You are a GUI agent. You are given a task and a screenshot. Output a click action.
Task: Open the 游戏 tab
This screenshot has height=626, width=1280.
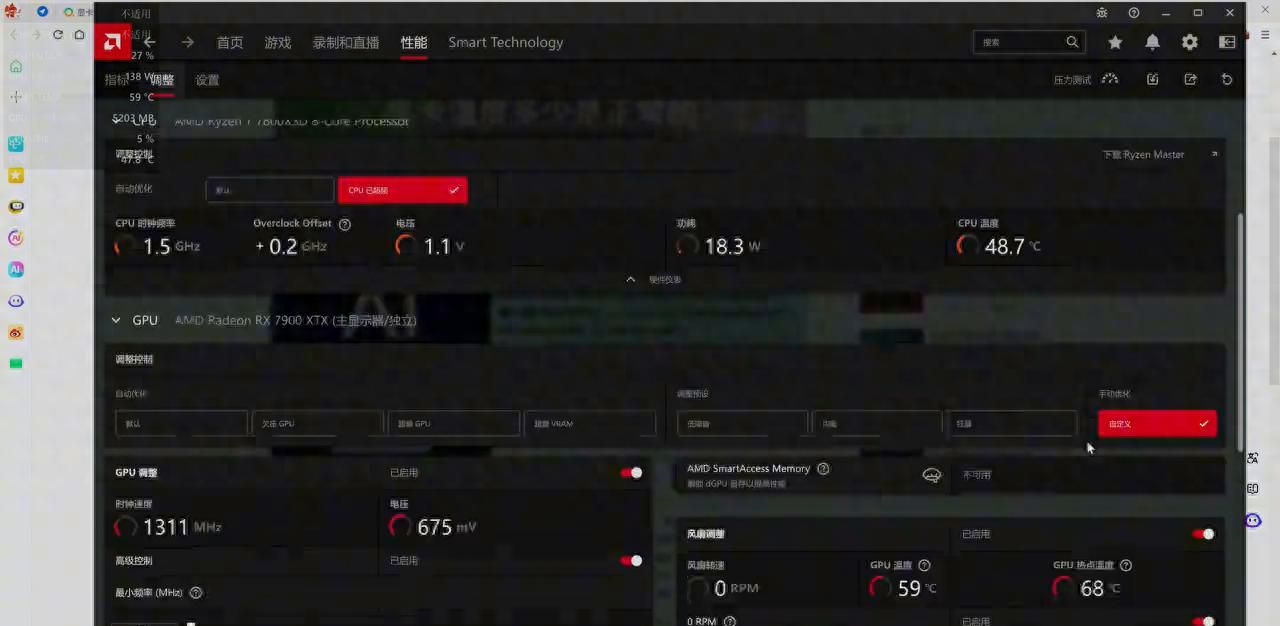tap(278, 42)
